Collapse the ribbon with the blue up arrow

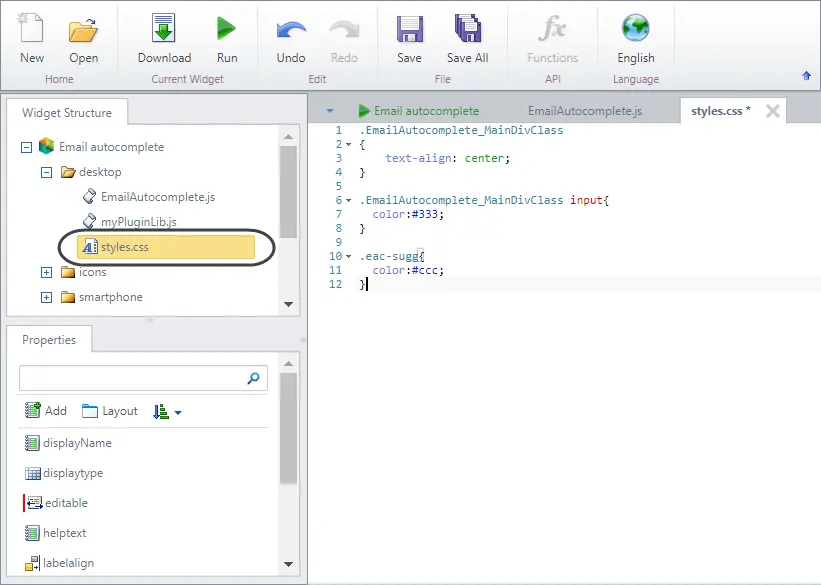(x=806, y=76)
